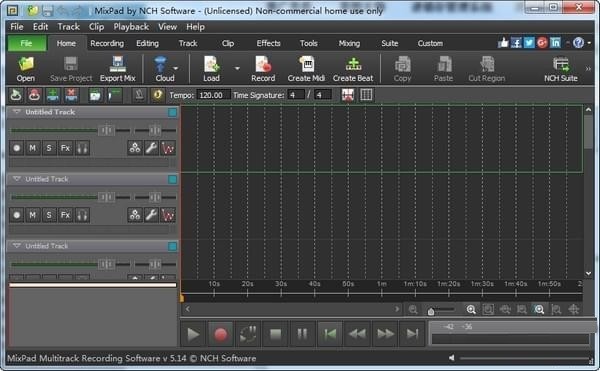
Task: Load an audio file via Load icon
Action: (x=211, y=69)
